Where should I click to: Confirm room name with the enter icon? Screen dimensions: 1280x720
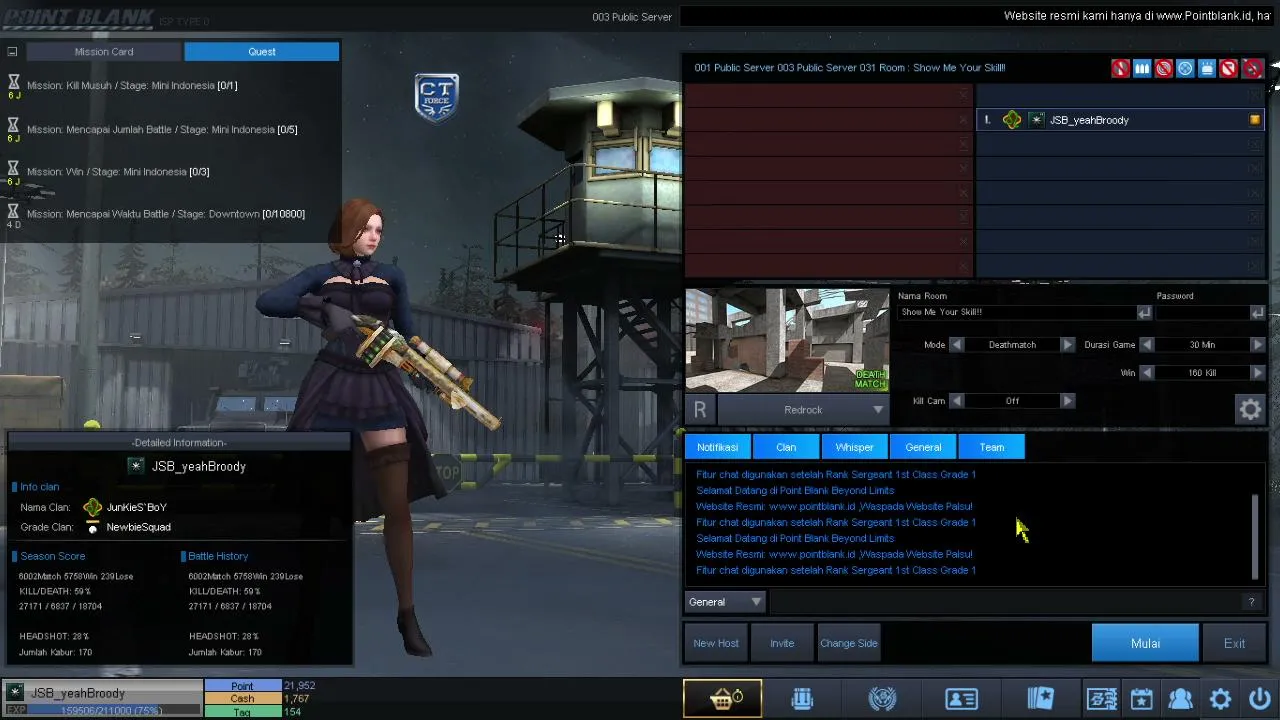coord(1144,313)
